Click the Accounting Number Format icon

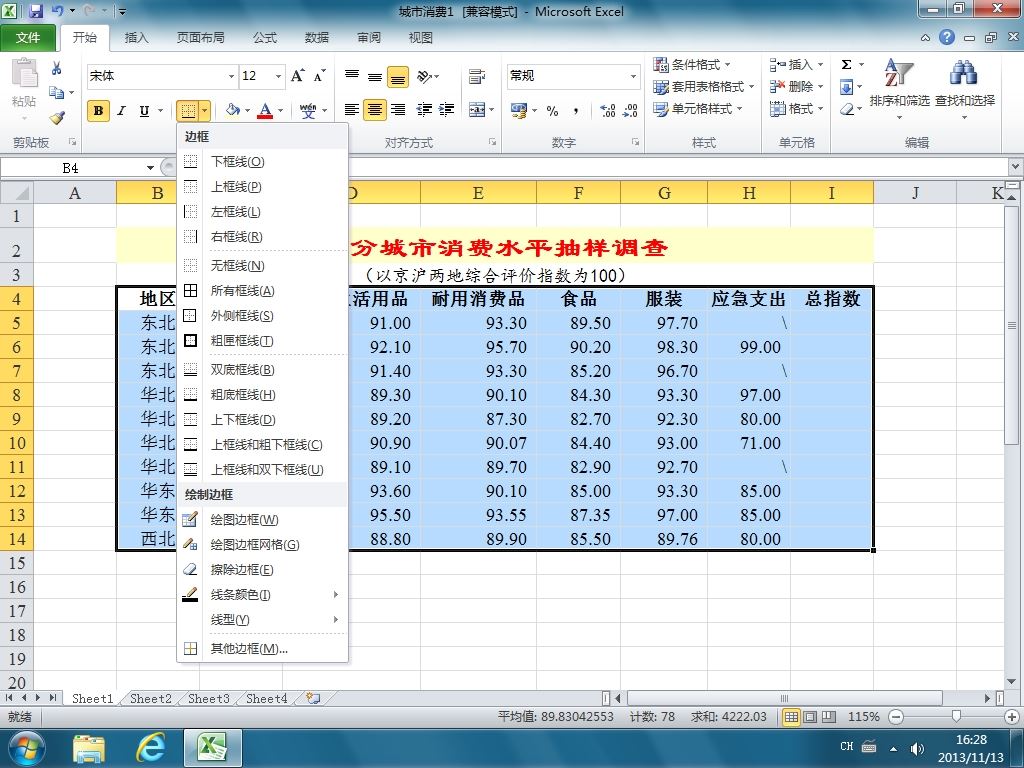(519, 111)
